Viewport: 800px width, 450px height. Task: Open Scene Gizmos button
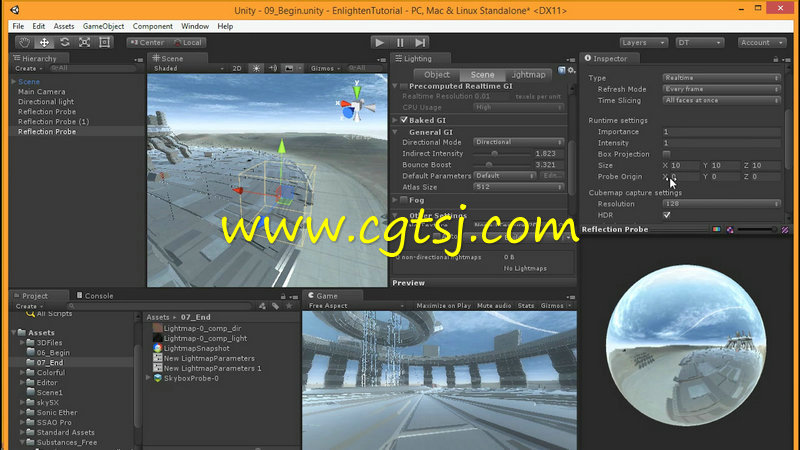(x=325, y=68)
